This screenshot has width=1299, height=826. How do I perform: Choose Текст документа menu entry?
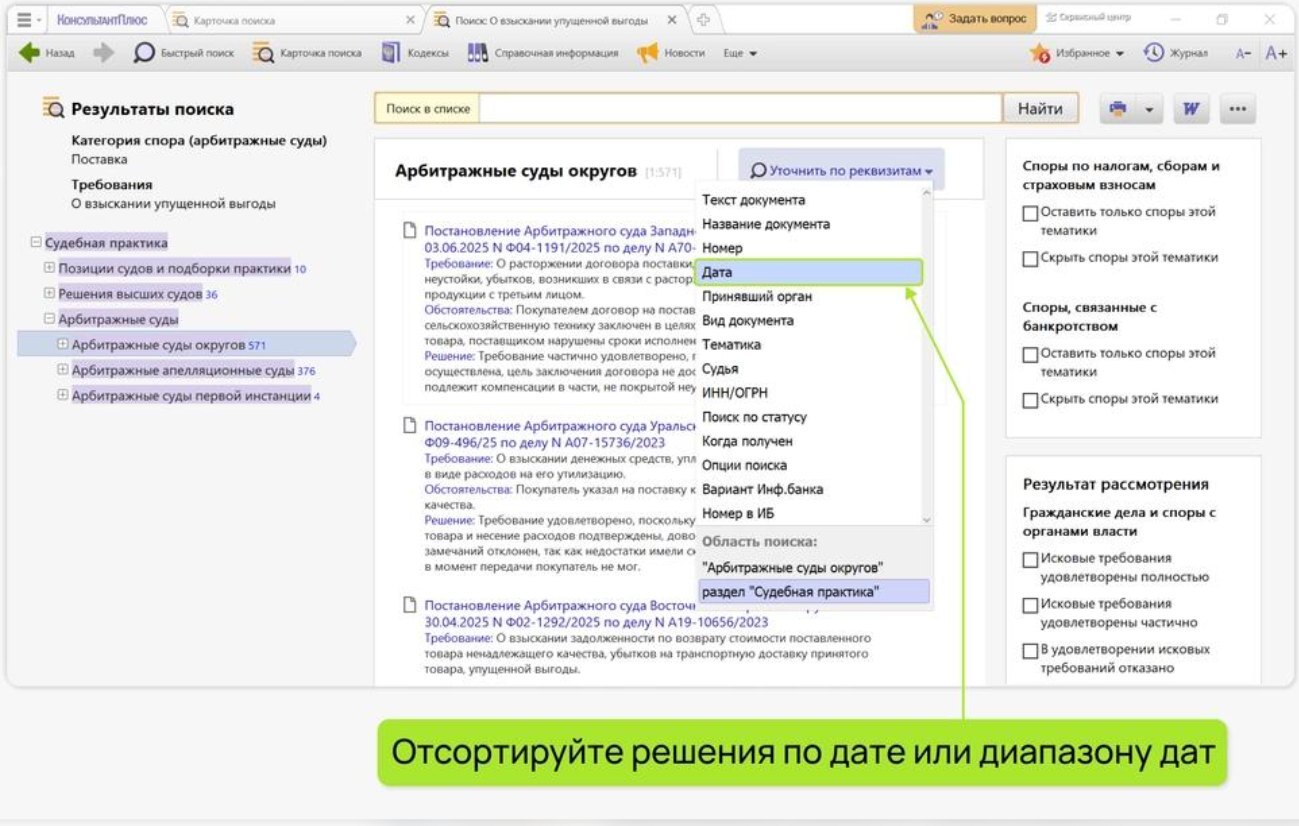[753, 200]
